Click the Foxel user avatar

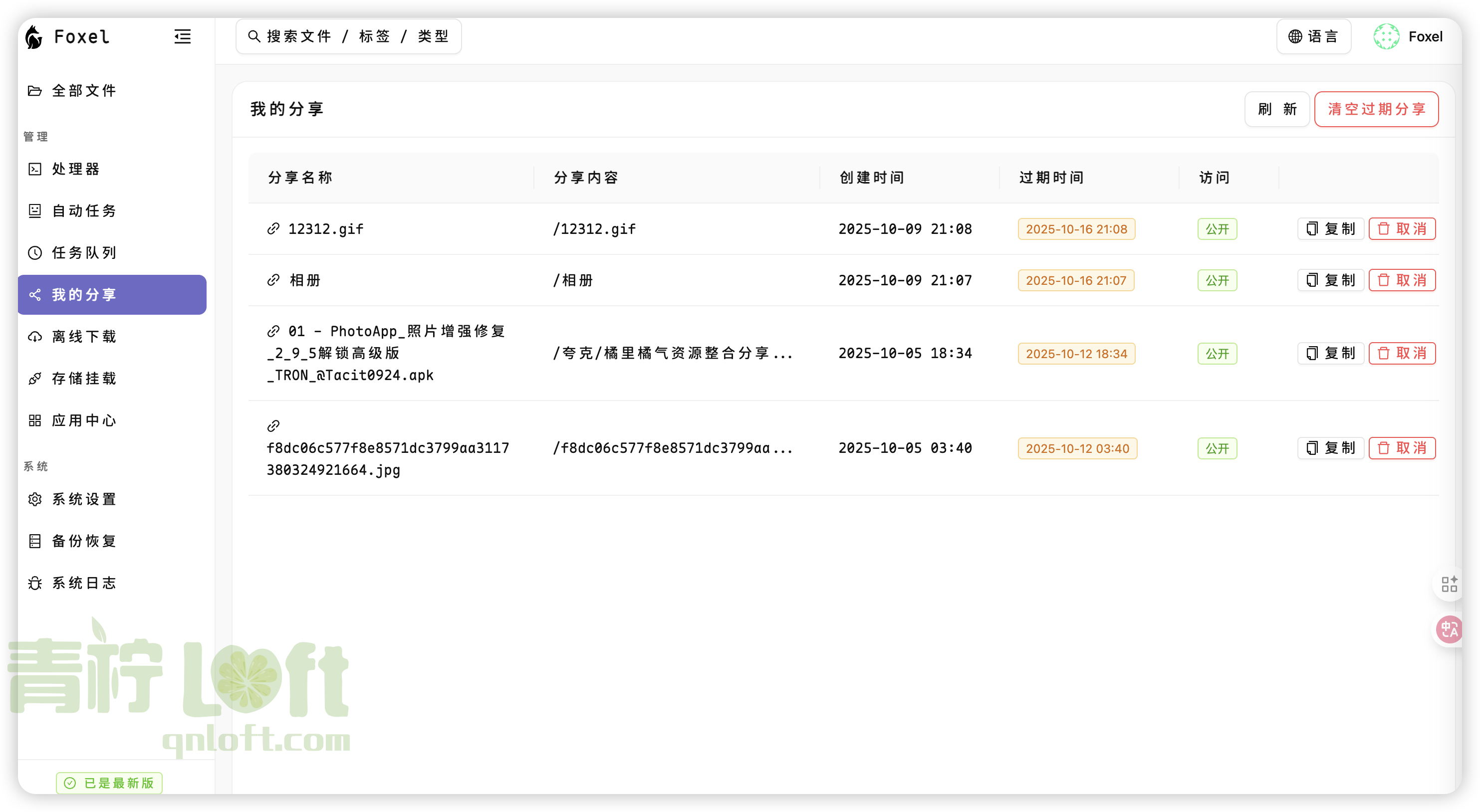1386,37
